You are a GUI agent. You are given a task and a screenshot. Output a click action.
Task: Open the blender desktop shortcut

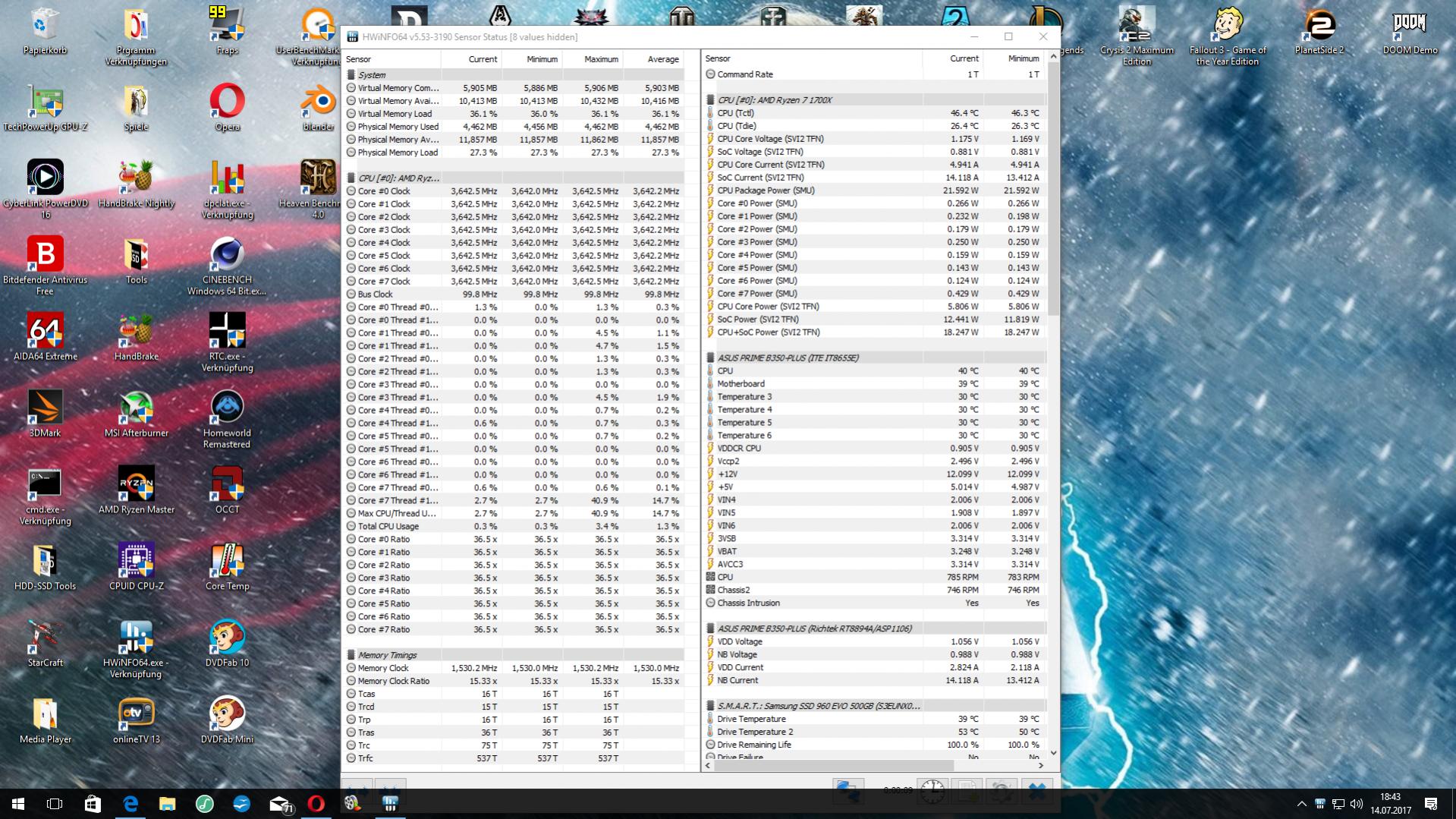318,109
